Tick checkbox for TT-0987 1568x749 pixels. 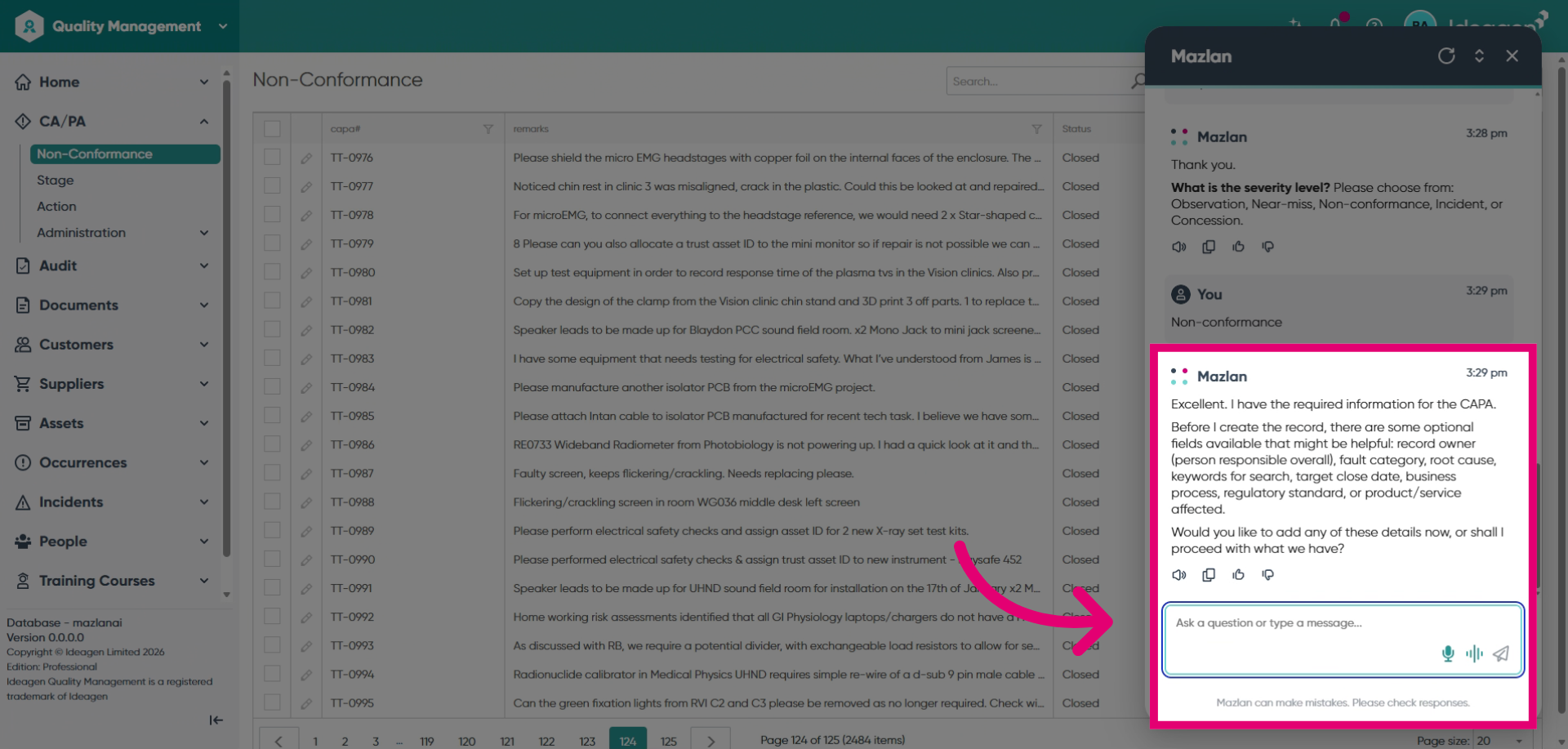coord(272,473)
